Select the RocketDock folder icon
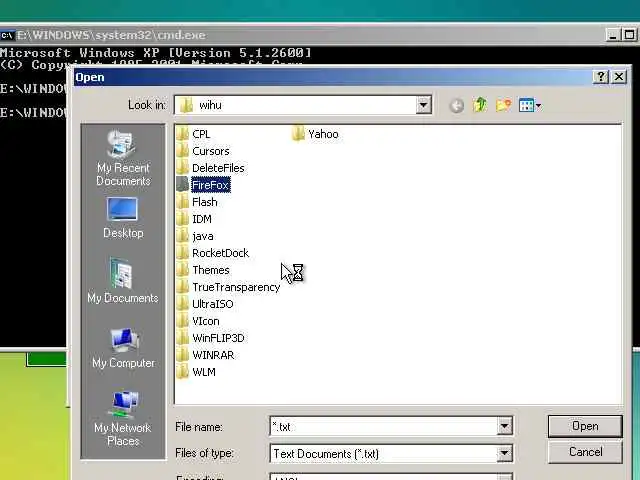640x480 pixels. [182, 253]
